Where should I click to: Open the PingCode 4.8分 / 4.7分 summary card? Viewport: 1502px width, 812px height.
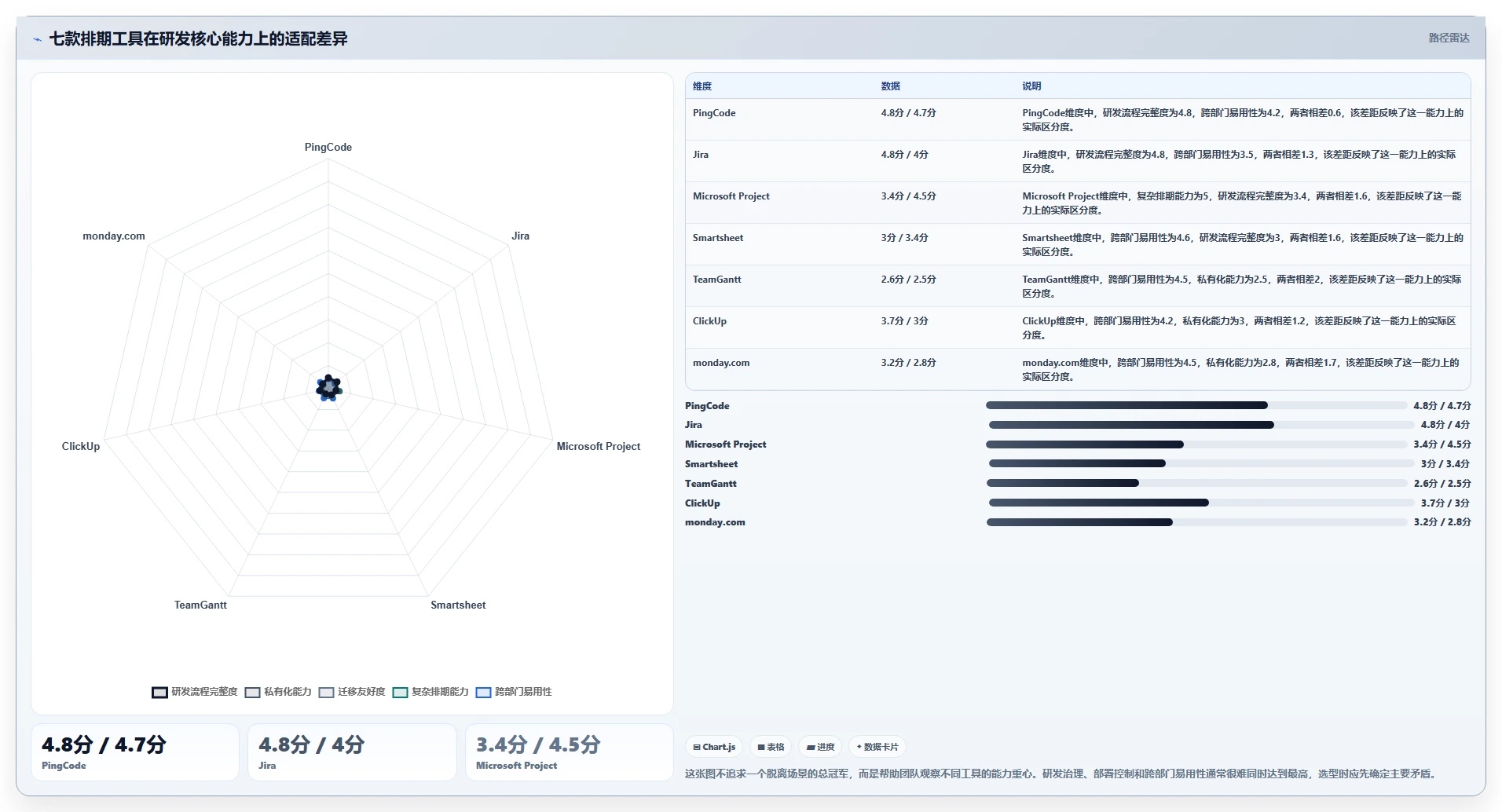click(x=135, y=752)
